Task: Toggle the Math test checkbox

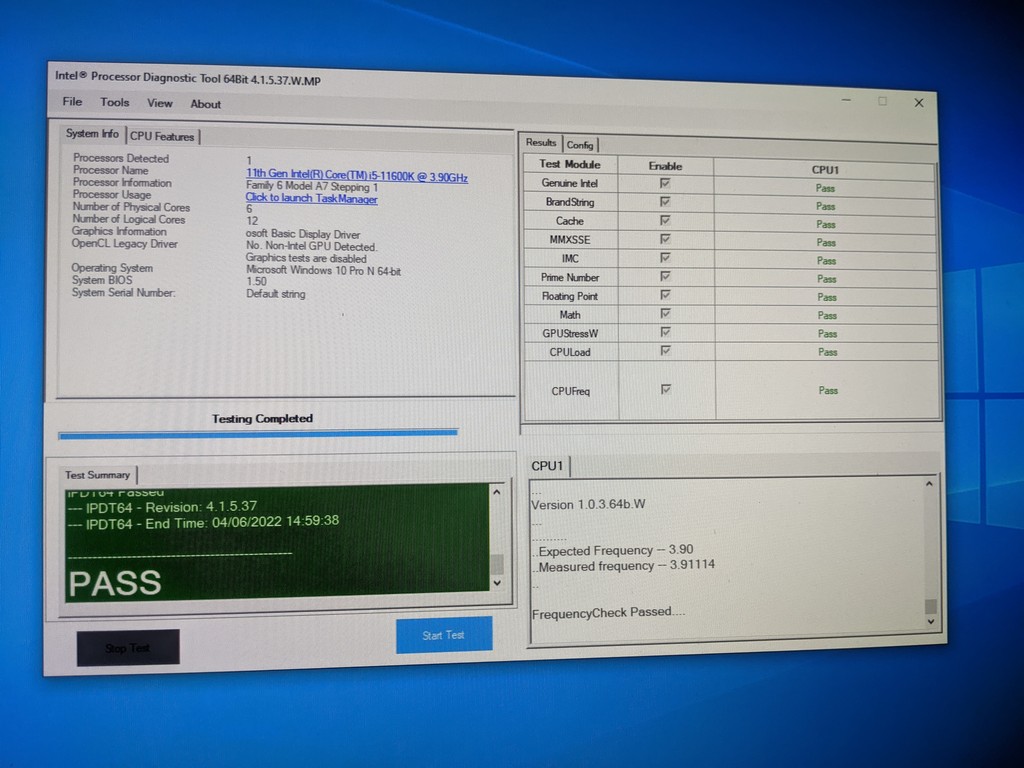Action: click(x=665, y=313)
